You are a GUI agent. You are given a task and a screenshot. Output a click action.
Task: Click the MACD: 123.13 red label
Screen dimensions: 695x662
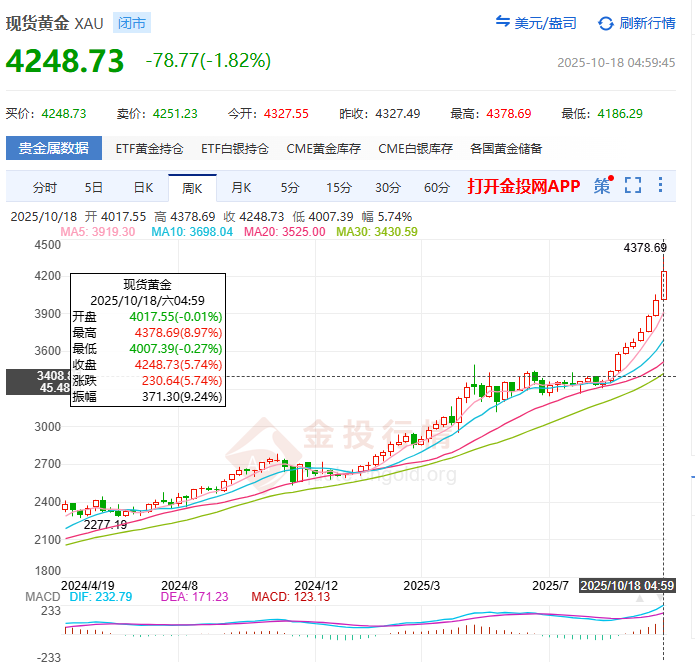[291, 597]
